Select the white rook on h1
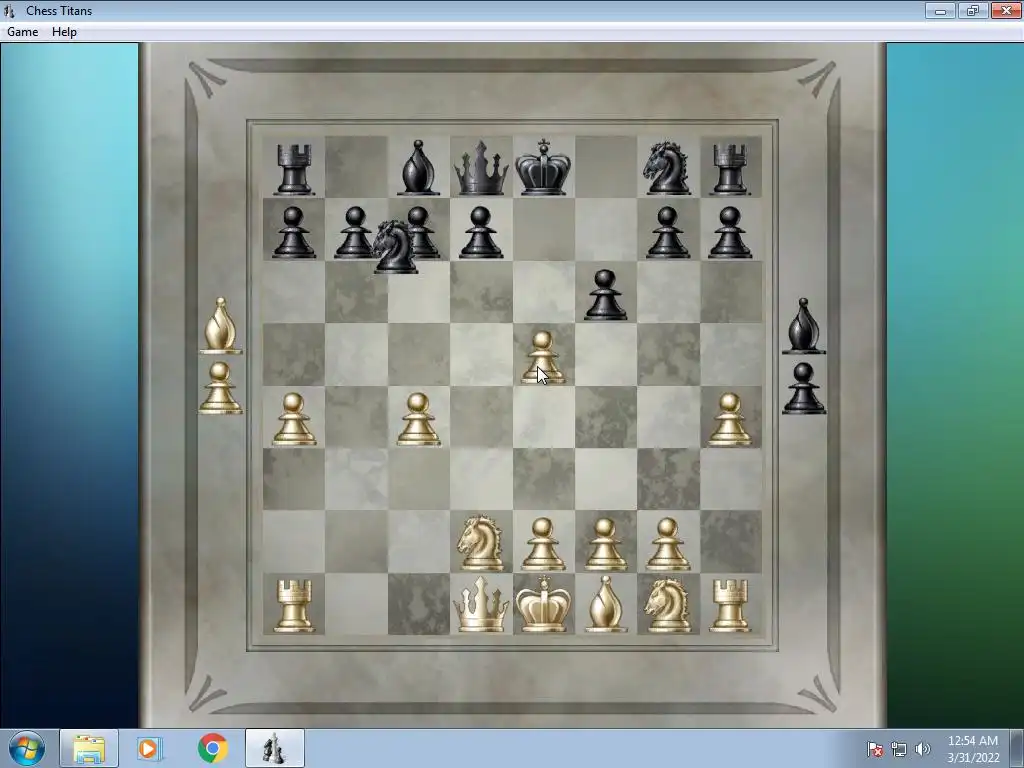The image size is (1024, 768). tap(729, 606)
